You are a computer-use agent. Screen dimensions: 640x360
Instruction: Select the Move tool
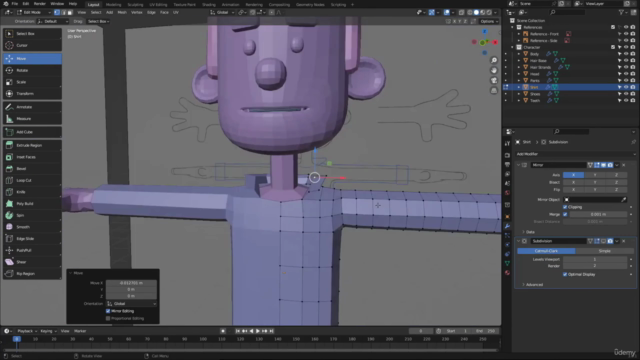tap(32, 58)
